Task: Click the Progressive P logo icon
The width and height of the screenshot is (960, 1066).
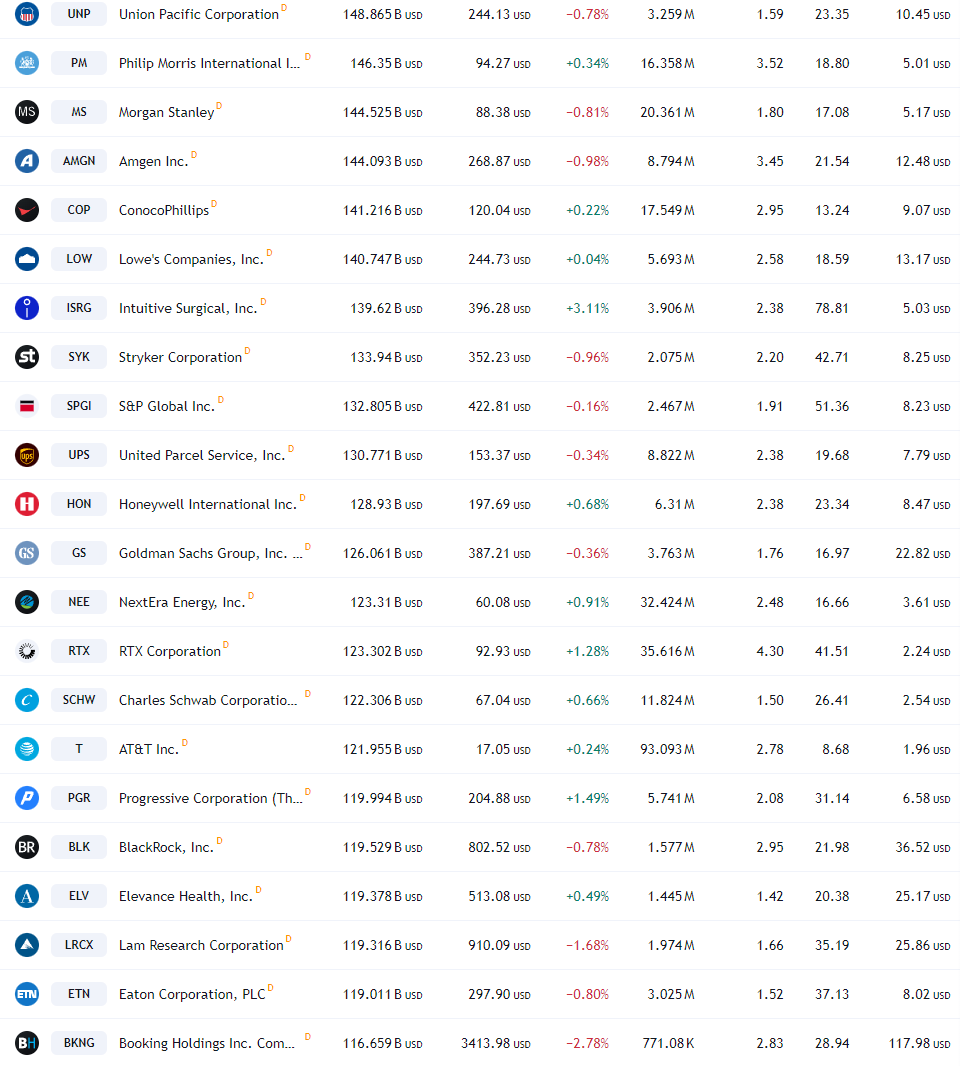Action: click(x=27, y=797)
